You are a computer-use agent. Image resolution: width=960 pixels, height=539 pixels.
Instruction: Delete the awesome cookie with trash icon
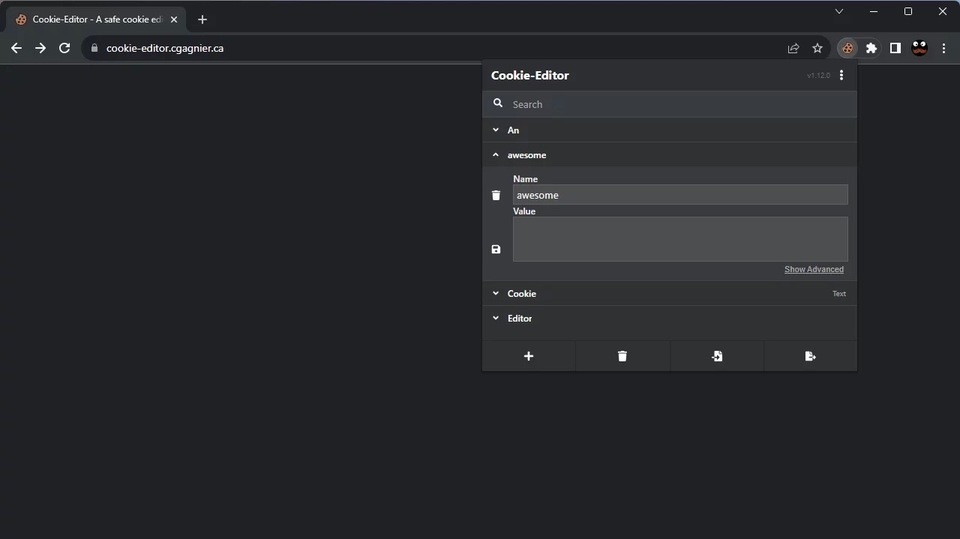coord(496,195)
